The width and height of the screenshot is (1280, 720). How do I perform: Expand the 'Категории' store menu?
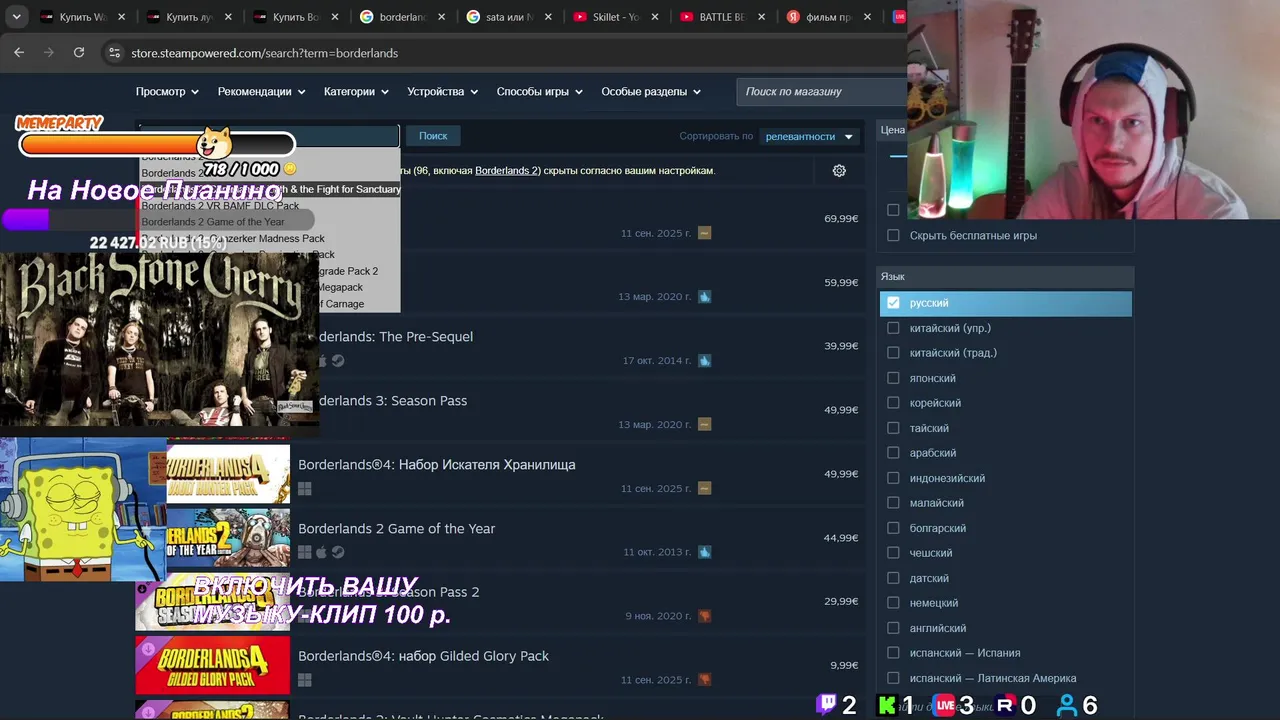[356, 91]
